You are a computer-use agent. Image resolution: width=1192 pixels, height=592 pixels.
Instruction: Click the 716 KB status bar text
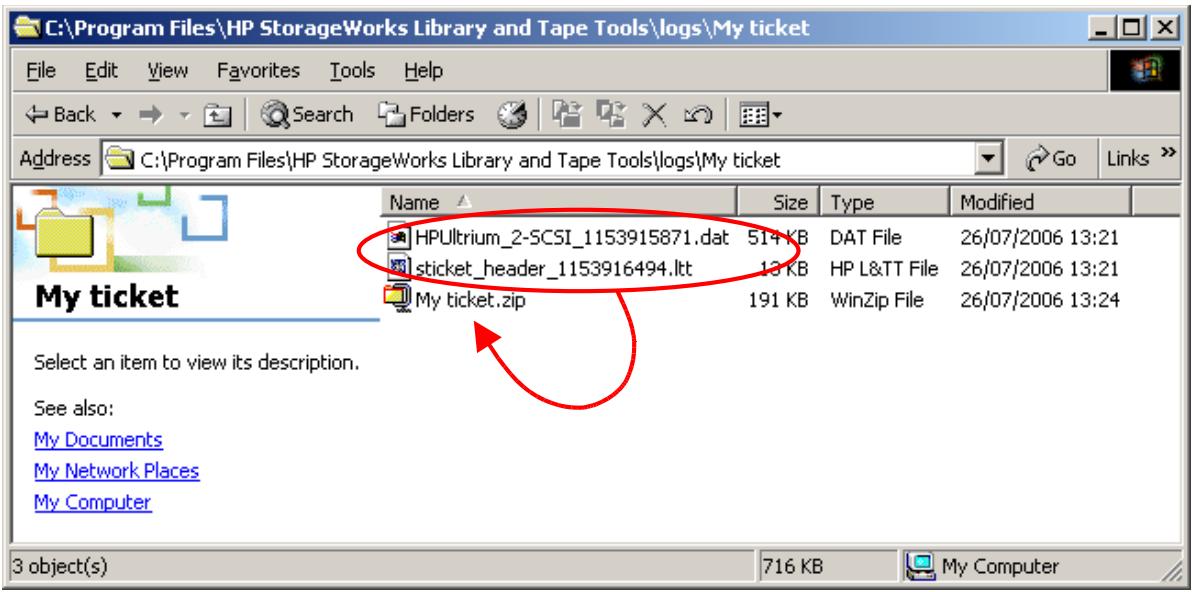tap(792, 567)
